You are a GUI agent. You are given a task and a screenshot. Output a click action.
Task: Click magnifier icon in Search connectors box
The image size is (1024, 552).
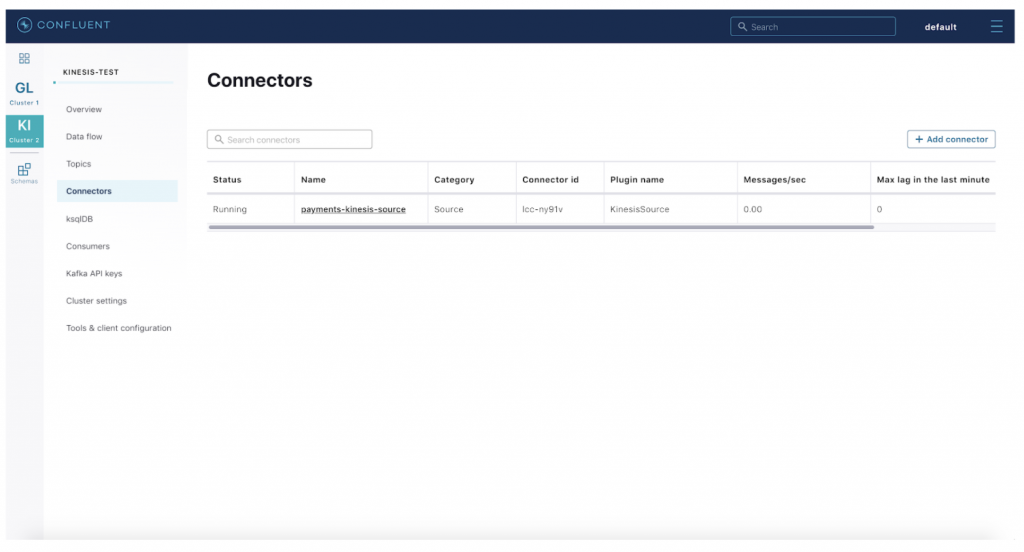(x=219, y=139)
